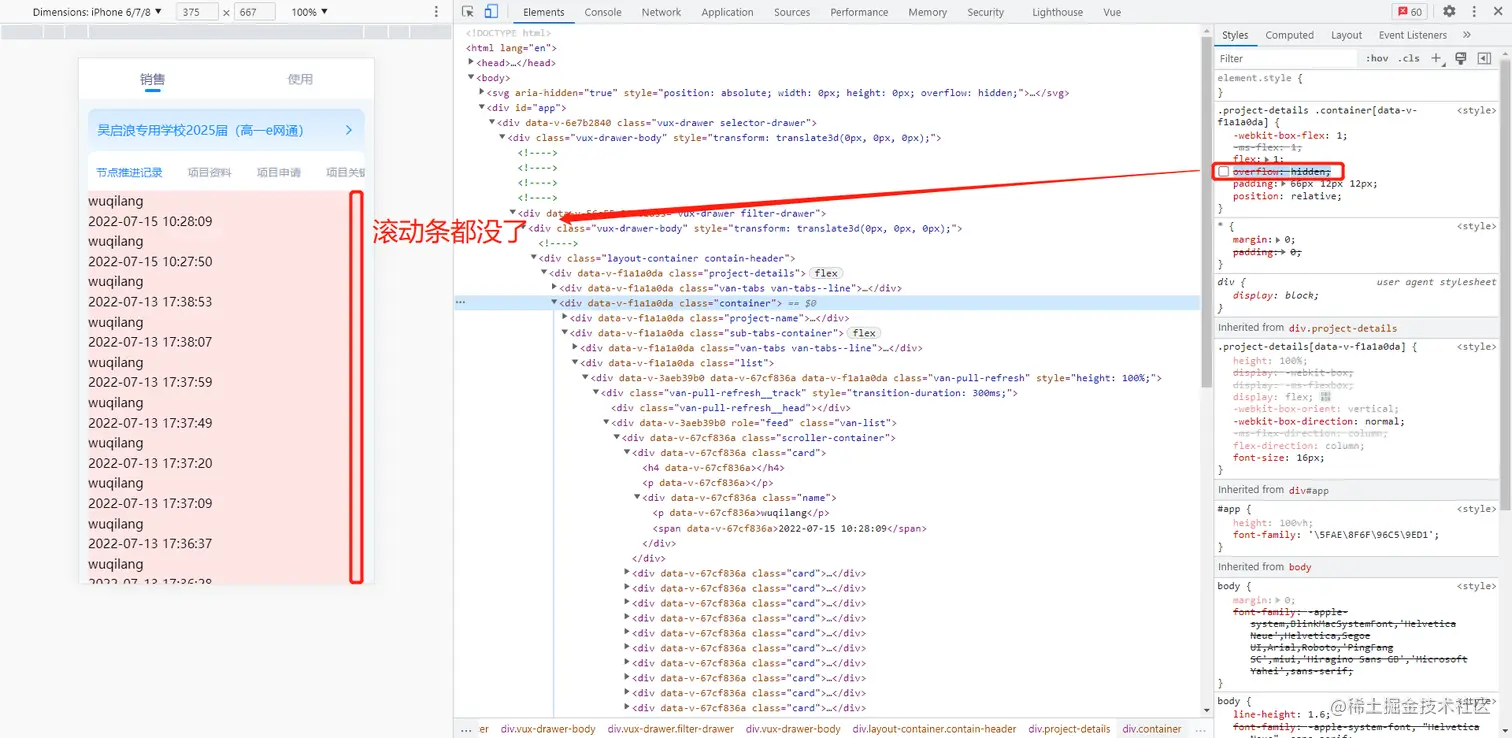Click the three-dot gutter on selected container node
1512x738 pixels.
click(460, 302)
